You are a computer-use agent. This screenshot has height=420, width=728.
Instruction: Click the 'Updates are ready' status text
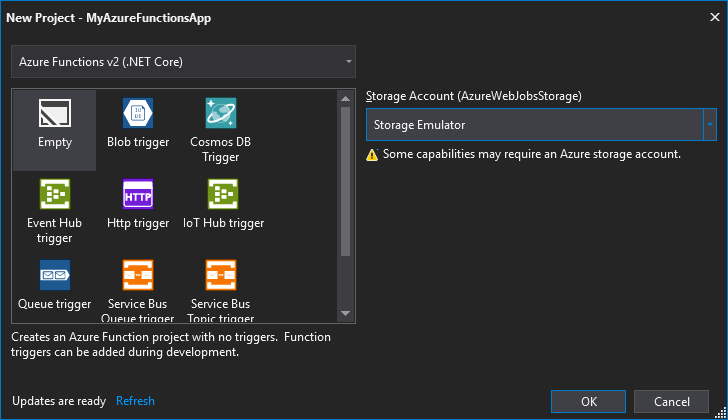(x=59, y=401)
